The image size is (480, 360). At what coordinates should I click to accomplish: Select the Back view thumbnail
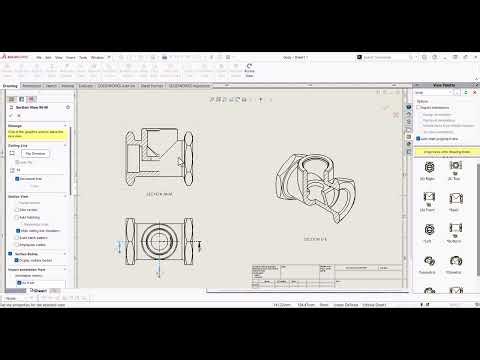455,198
